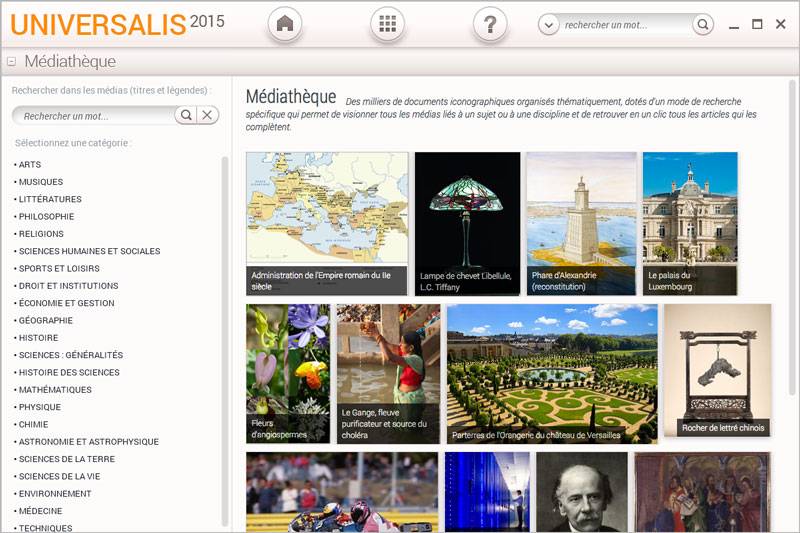Image resolution: width=800 pixels, height=533 pixels.
Task: Click the top search magnifier icon
Action: coord(702,25)
